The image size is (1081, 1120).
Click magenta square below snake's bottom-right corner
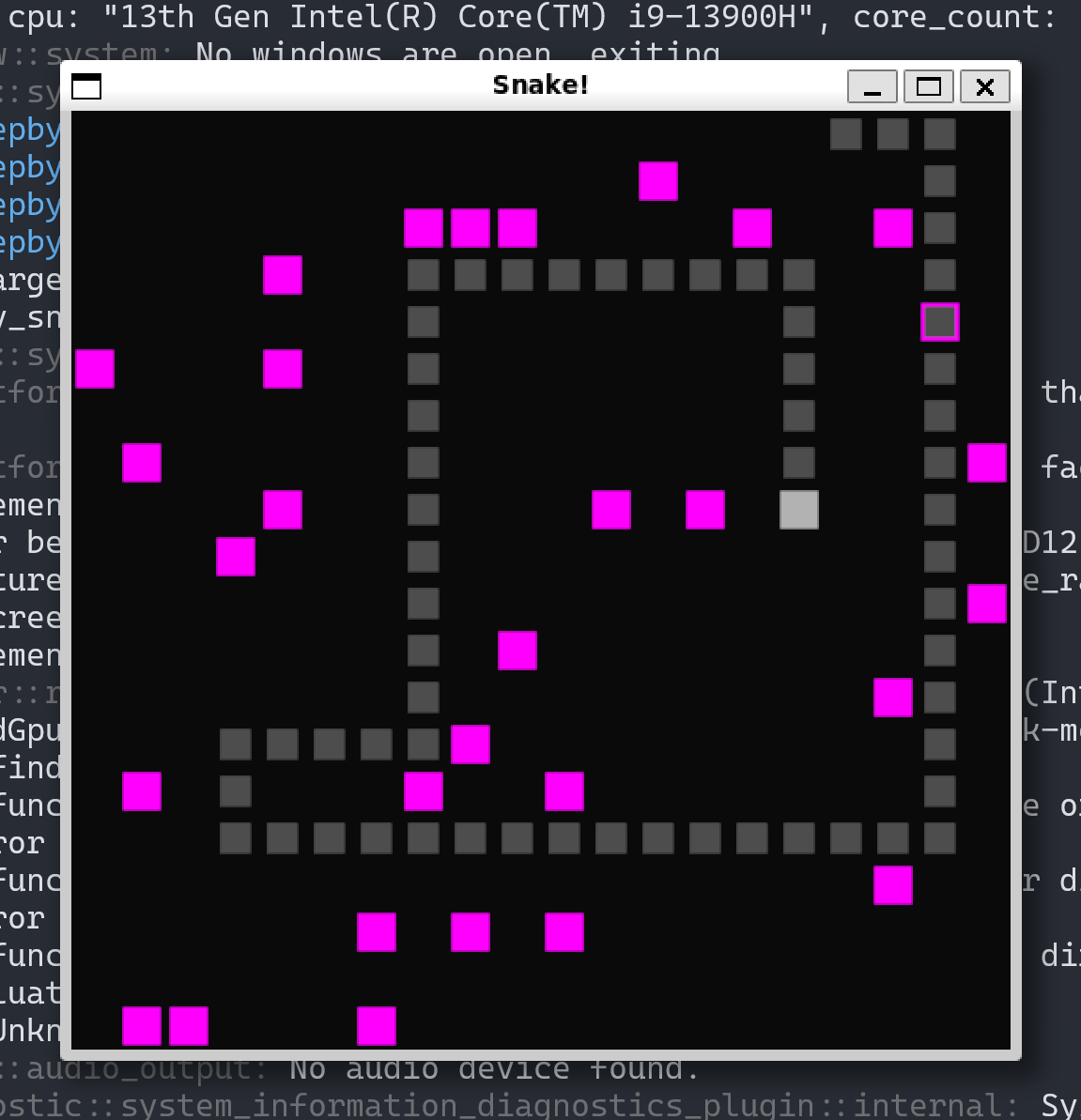click(893, 885)
